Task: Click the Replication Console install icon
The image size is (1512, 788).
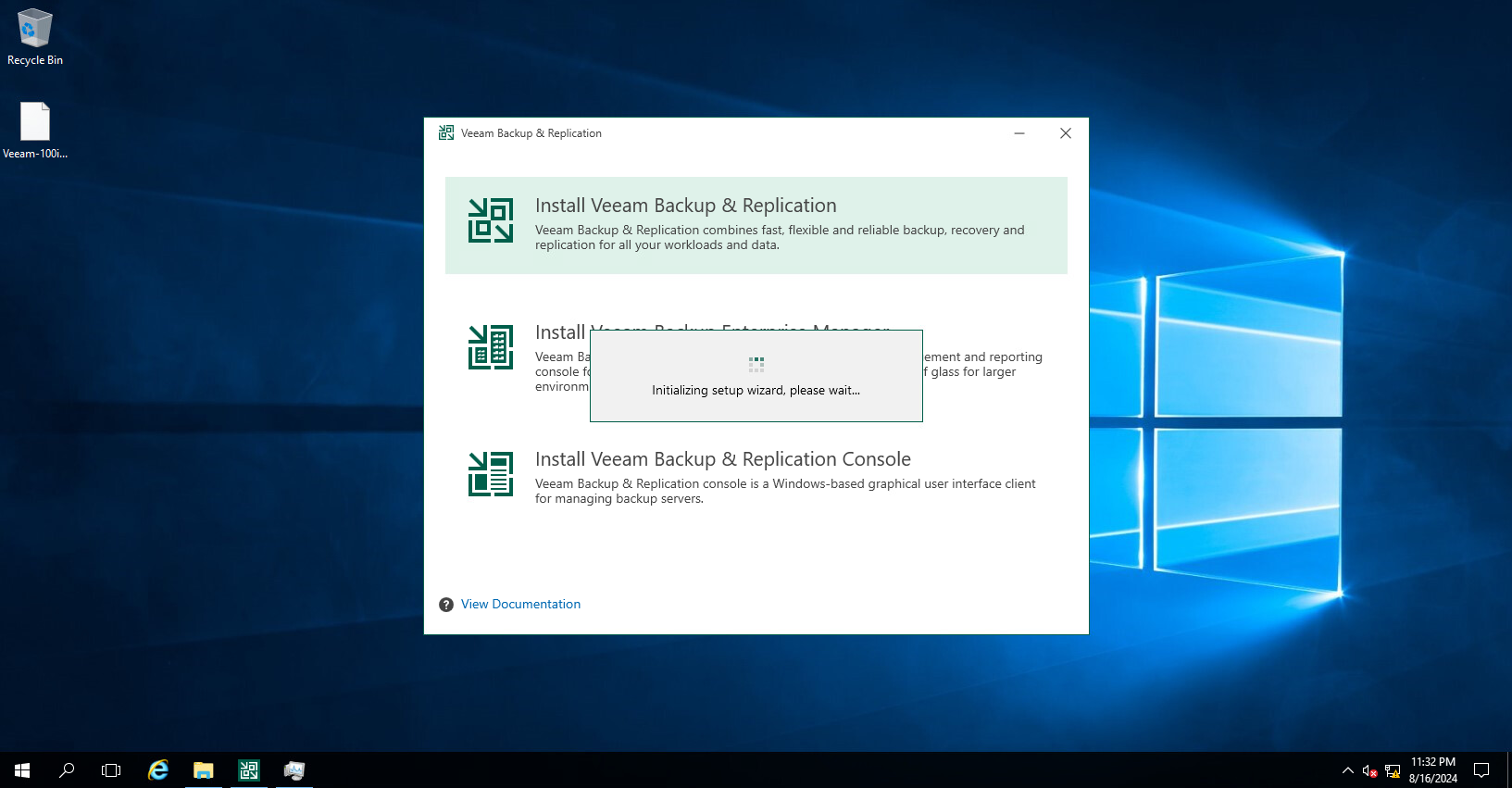Action: [x=491, y=474]
